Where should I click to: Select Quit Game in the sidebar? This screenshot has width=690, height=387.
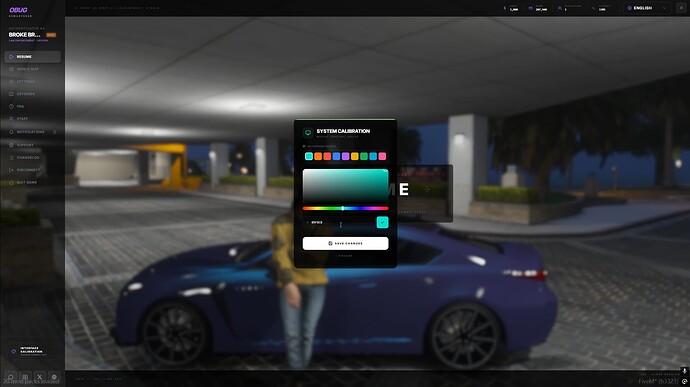(33, 182)
